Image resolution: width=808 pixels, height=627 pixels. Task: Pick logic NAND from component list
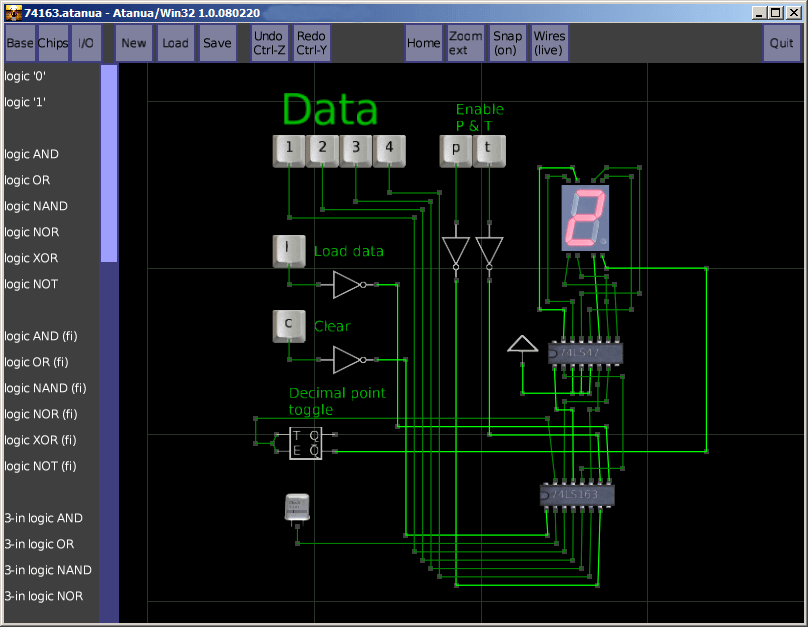pos(37,206)
